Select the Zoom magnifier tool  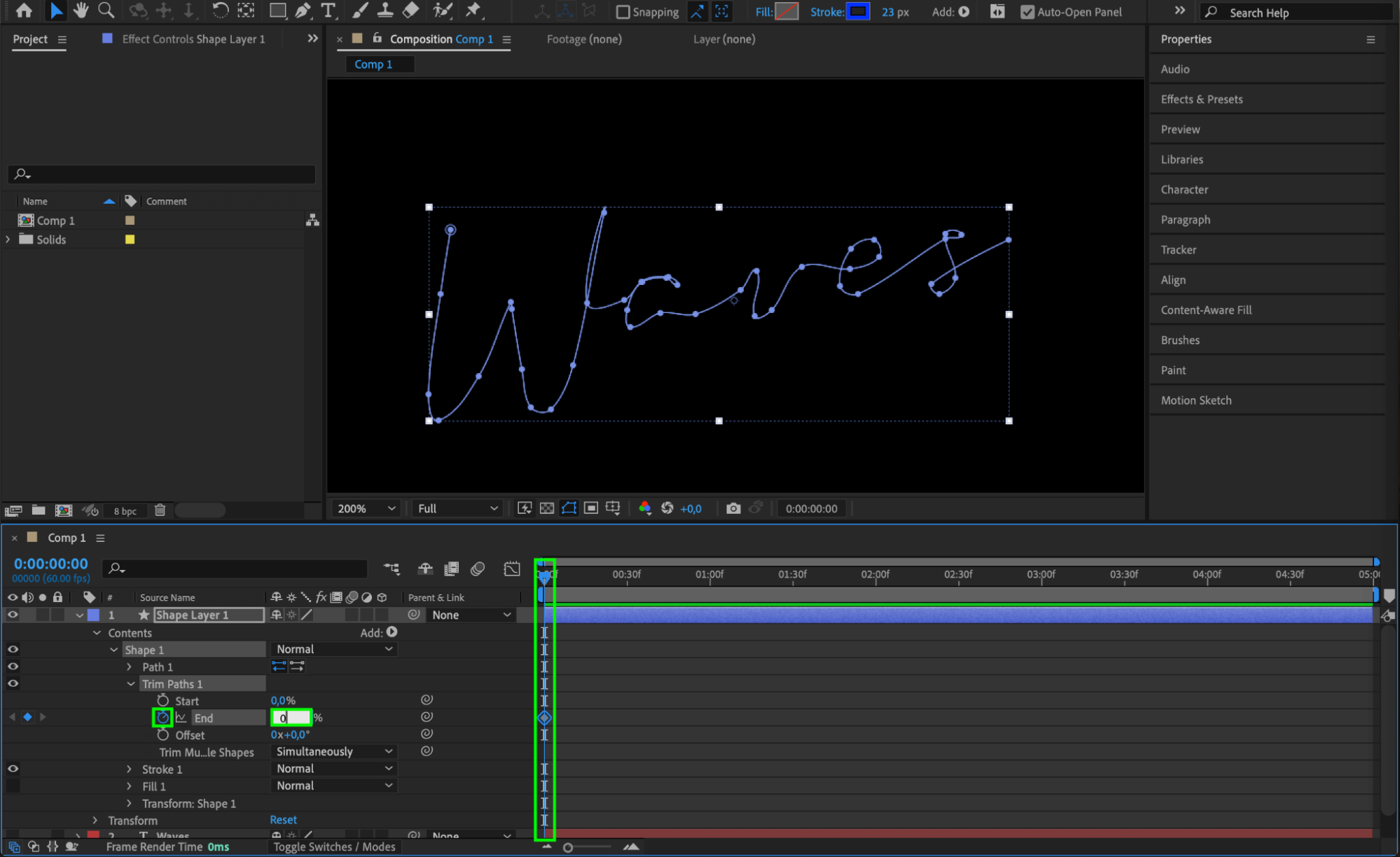coord(106,11)
